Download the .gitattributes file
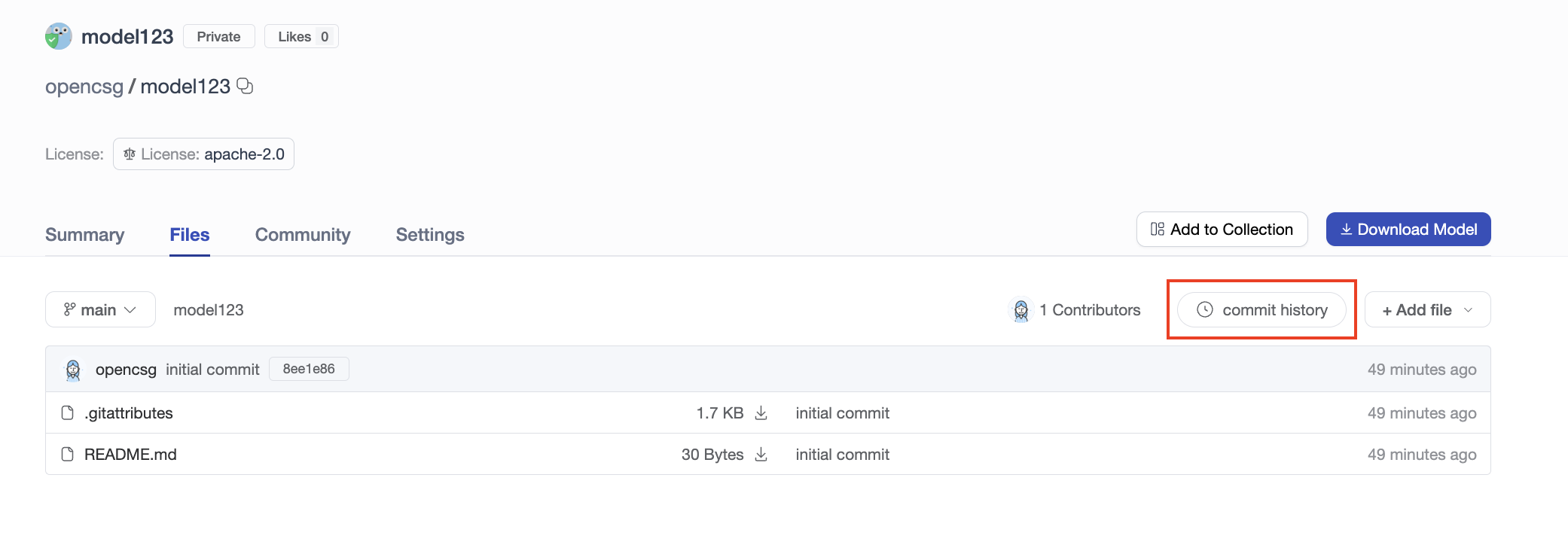Image resolution: width=1568 pixels, height=554 pixels. point(761,413)
